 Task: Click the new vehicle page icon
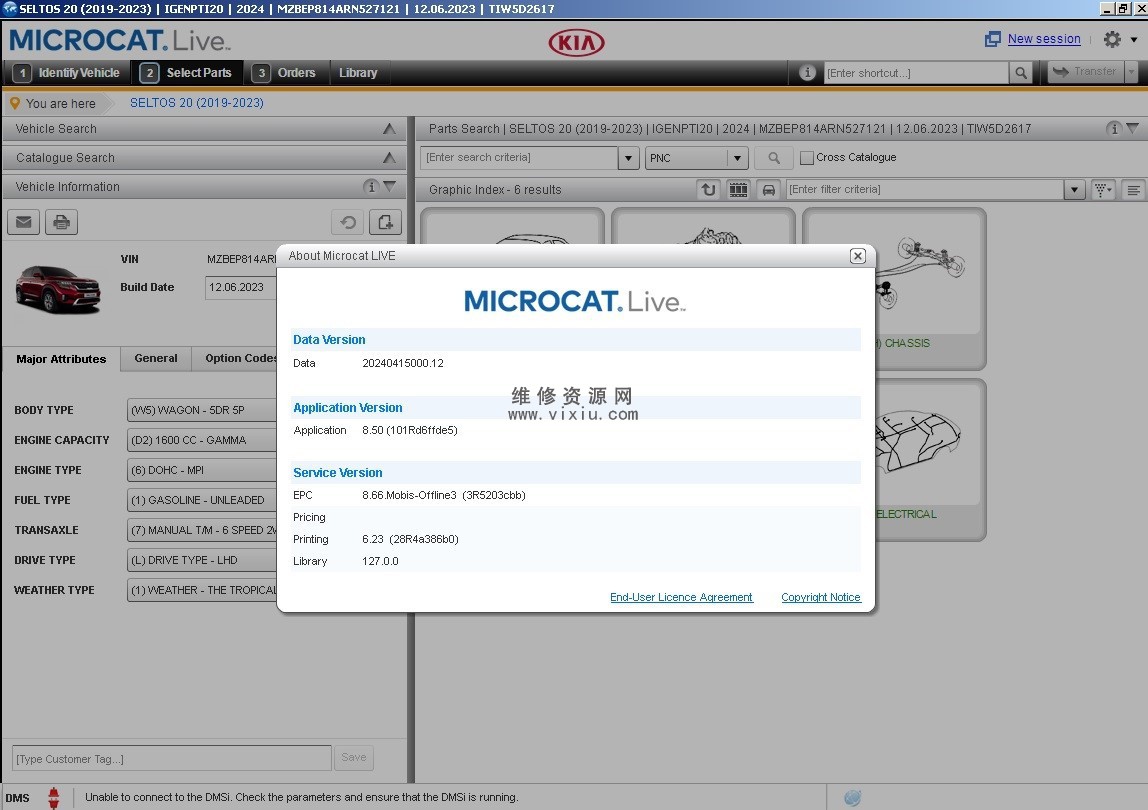pyautogui.click(x=385, y=222)
